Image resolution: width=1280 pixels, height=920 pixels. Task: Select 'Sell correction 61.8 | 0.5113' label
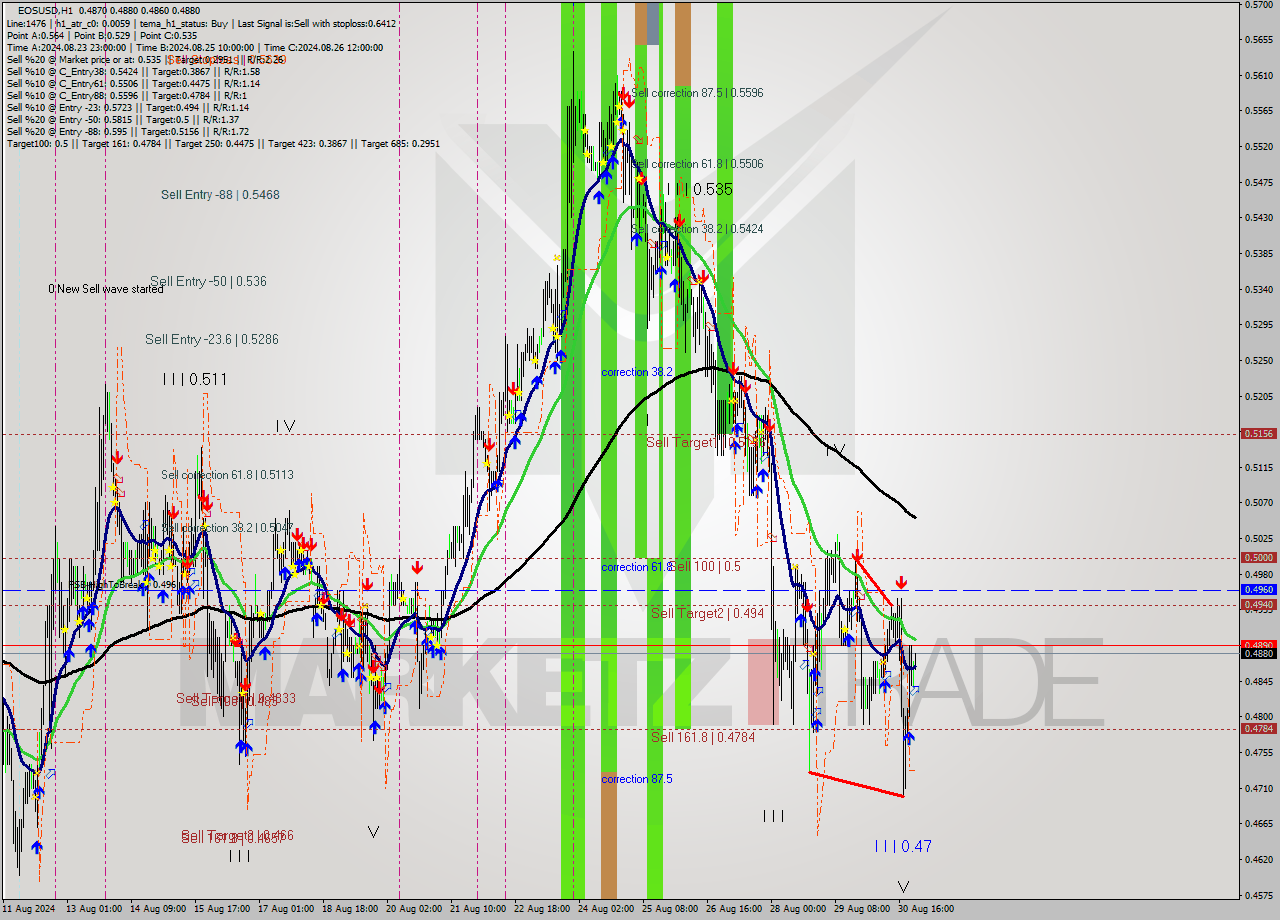[227, 475]
